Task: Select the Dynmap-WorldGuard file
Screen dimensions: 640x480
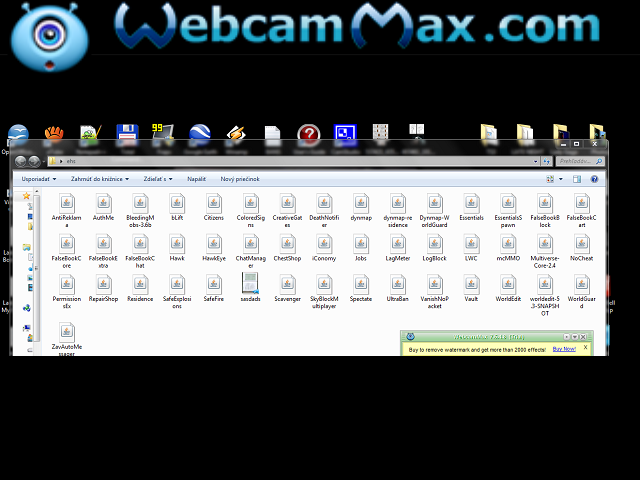Action: tap(434, 211)
